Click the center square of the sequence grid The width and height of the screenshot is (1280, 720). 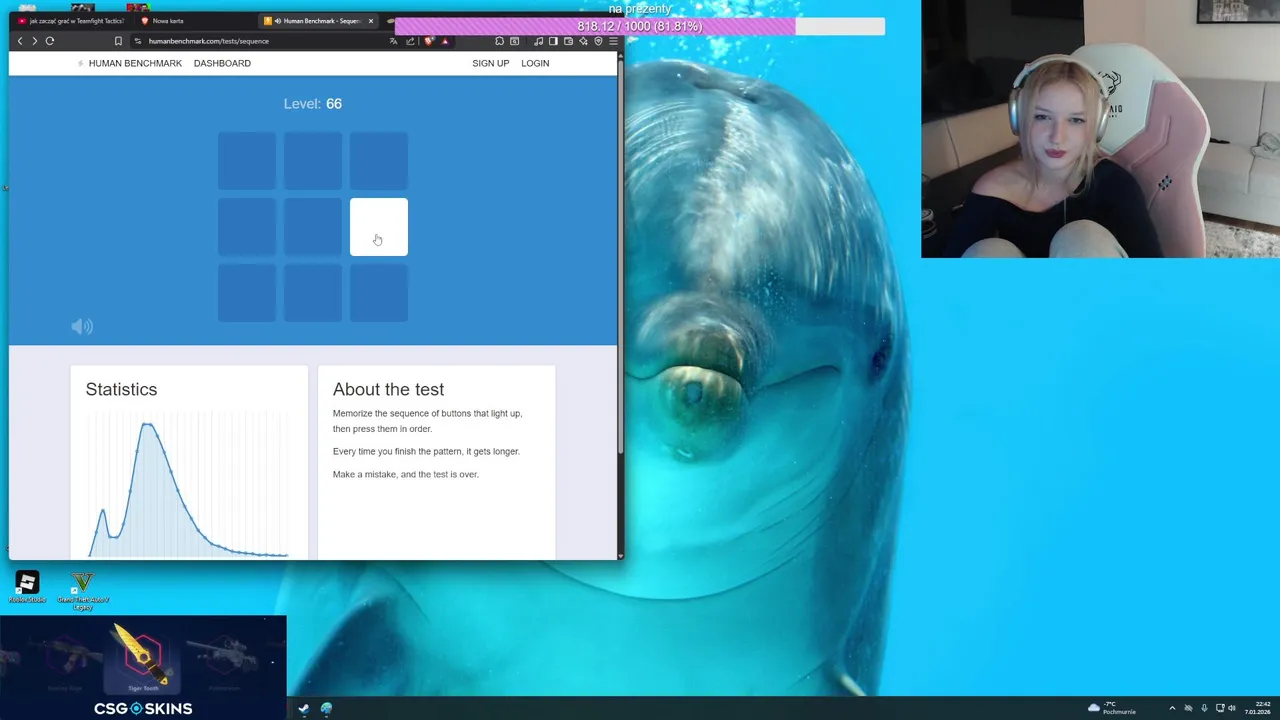tap(313, 227)
